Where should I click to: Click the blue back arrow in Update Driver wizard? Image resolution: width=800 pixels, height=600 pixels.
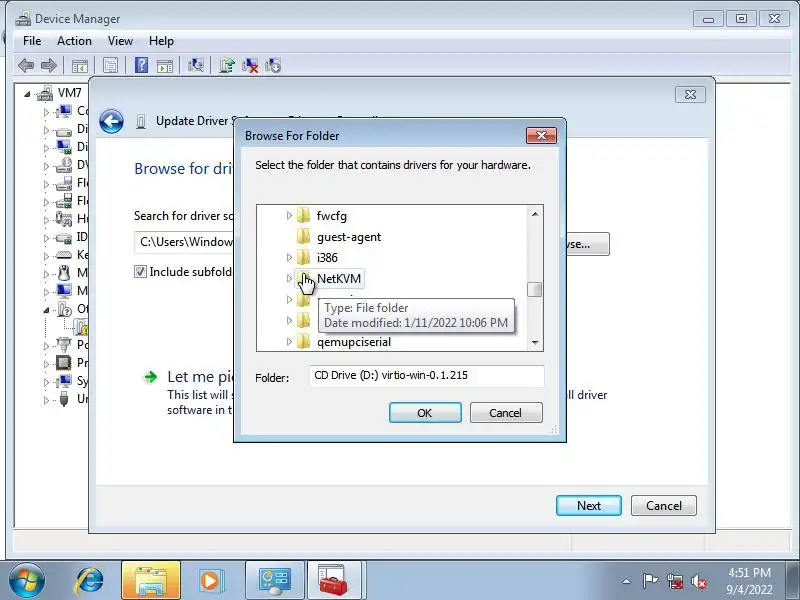point(111,122)
